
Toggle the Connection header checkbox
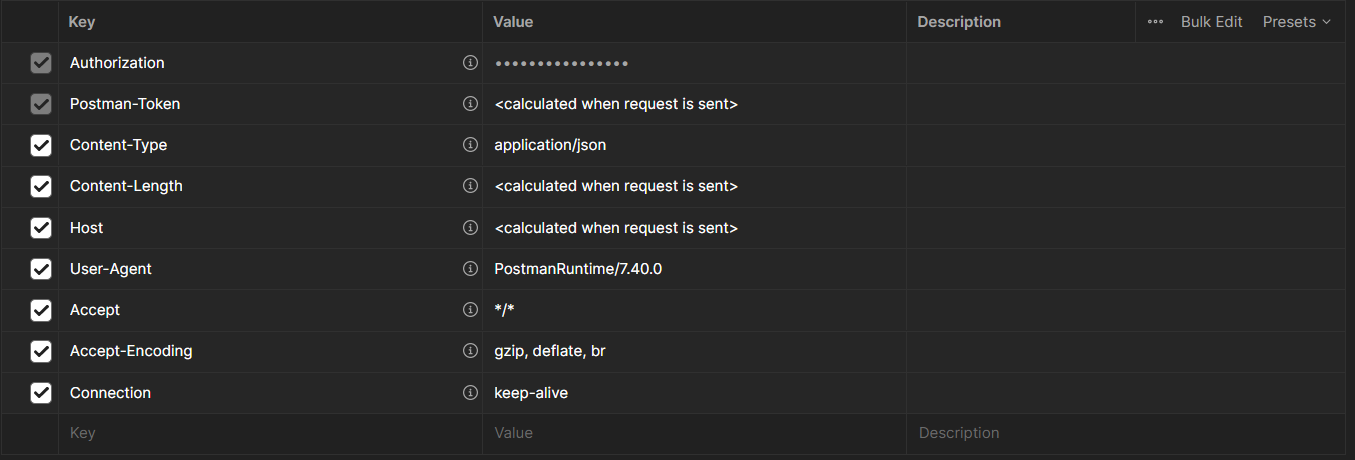click(x=41, y=393)
